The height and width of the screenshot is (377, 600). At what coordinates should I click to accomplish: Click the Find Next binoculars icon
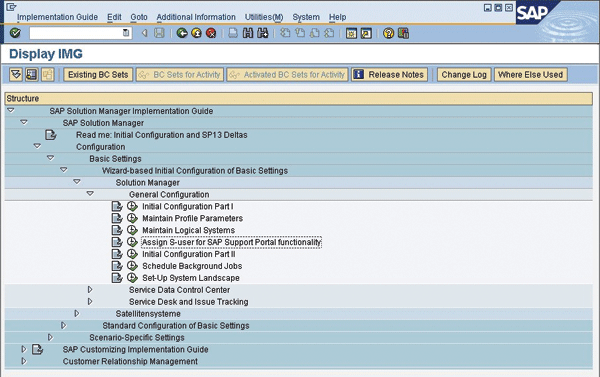(x=262, y=33)
